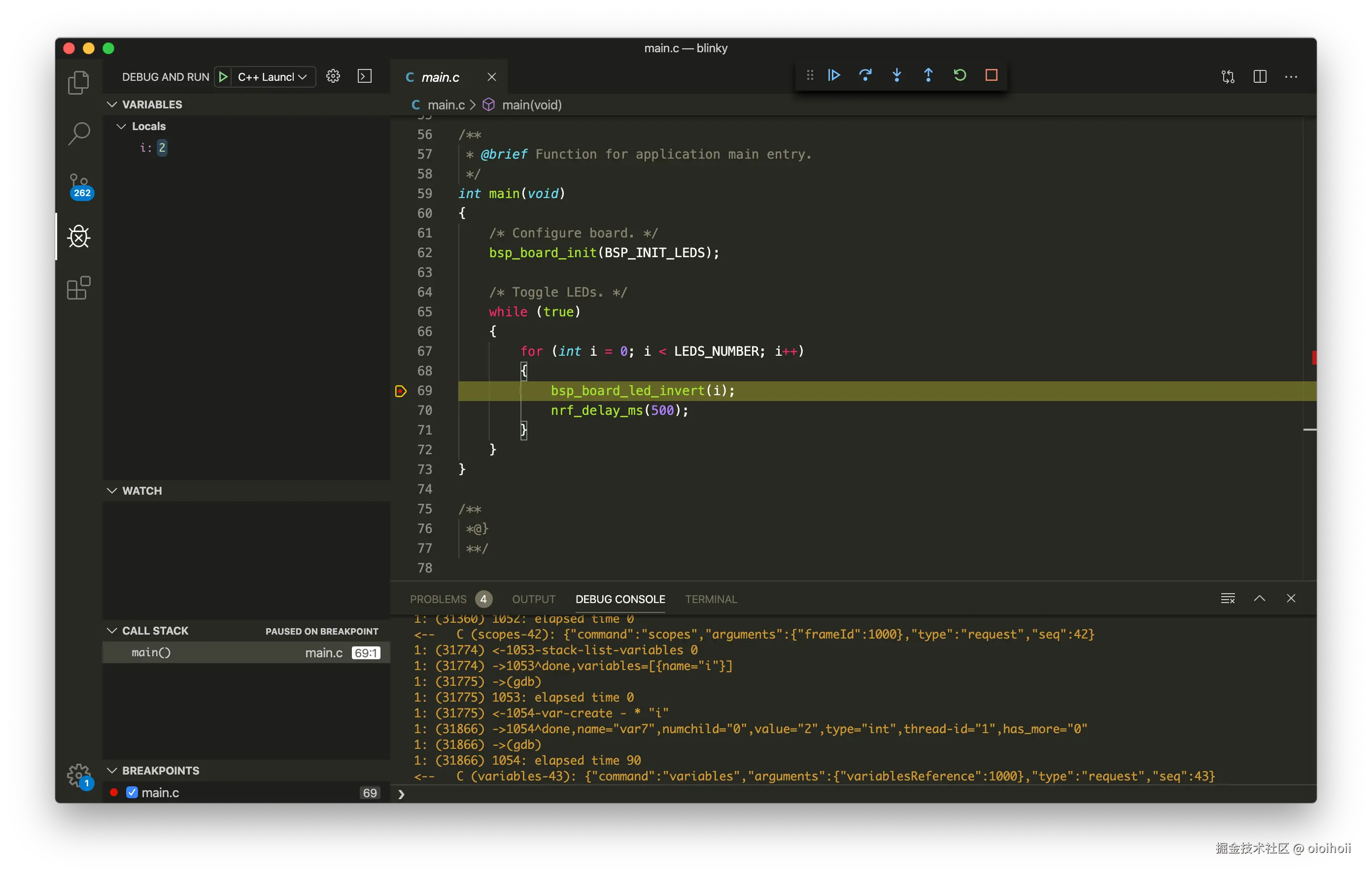
Task: Grab the debug toolbar drag handle
Action: pyautogui.click(x=810, y=75)
